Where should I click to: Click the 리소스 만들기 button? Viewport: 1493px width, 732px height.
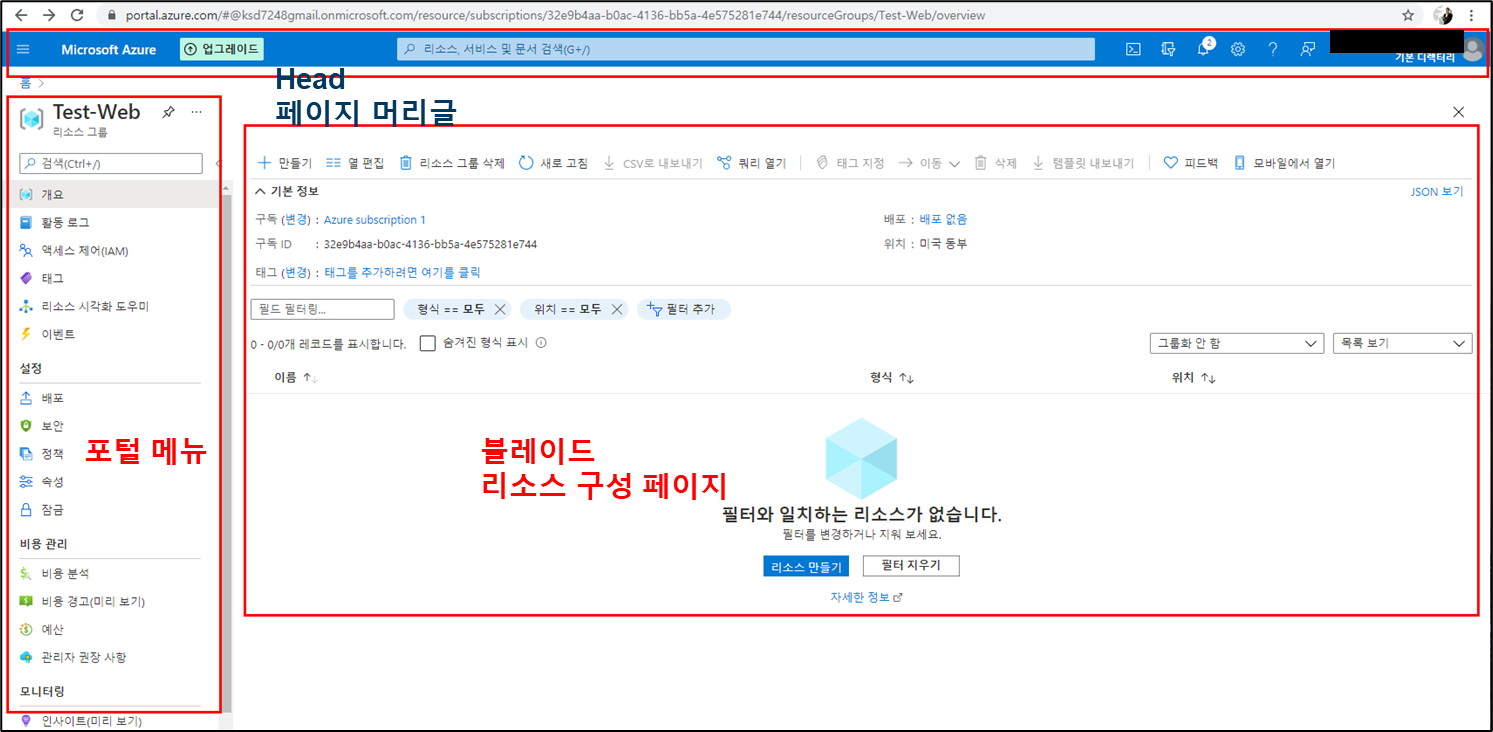tap(805, 567)
